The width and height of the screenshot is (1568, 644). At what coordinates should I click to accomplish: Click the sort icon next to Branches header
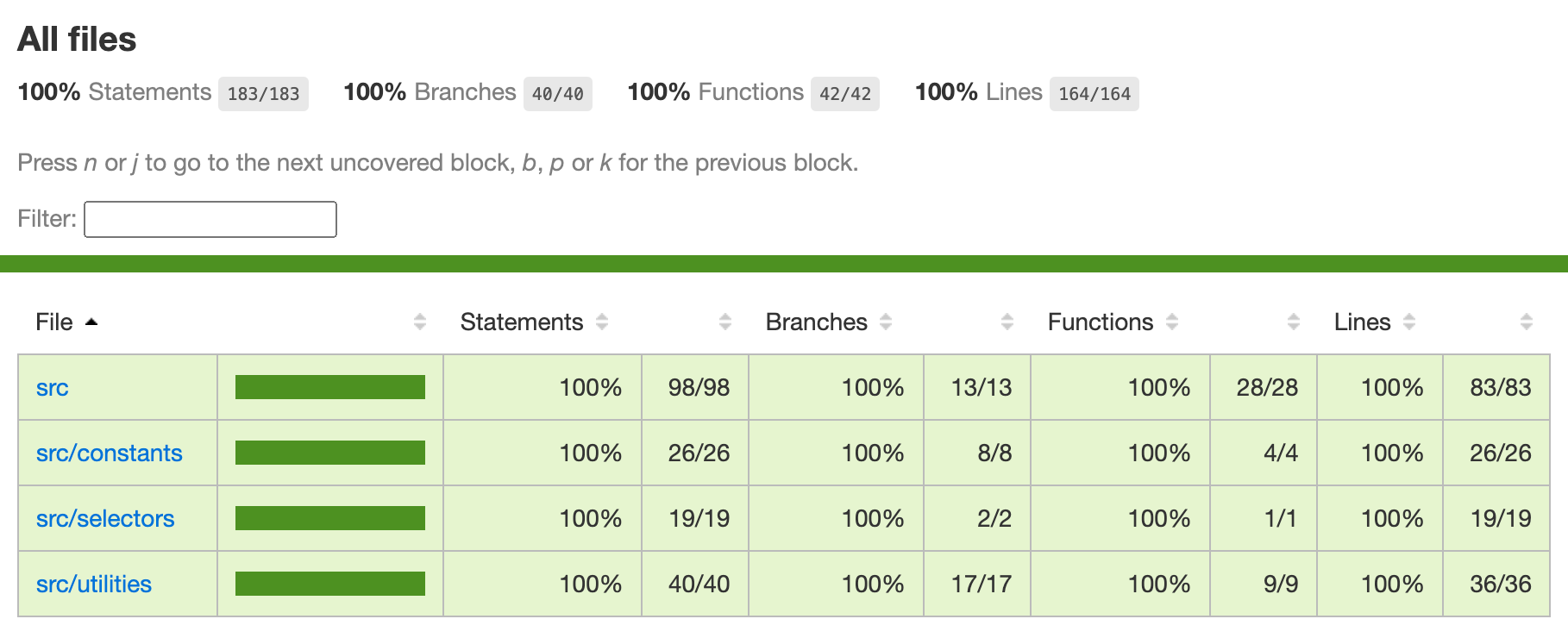(886, 322)
